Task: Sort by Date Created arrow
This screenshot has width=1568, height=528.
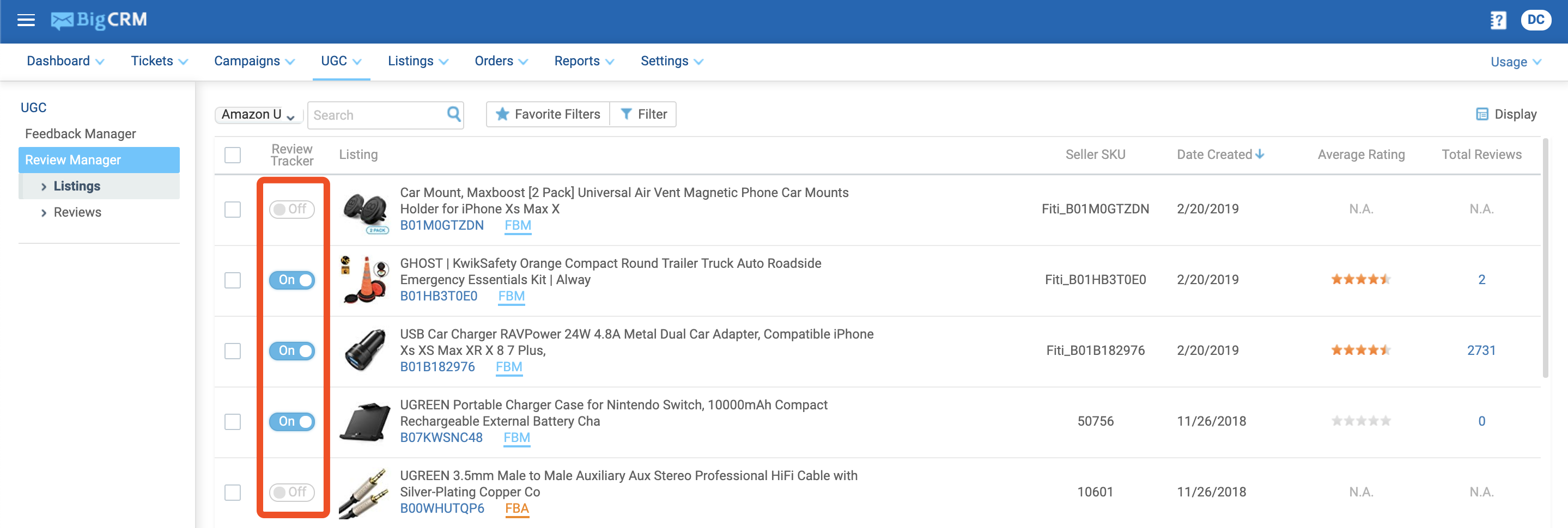Action: (1261, 155)
